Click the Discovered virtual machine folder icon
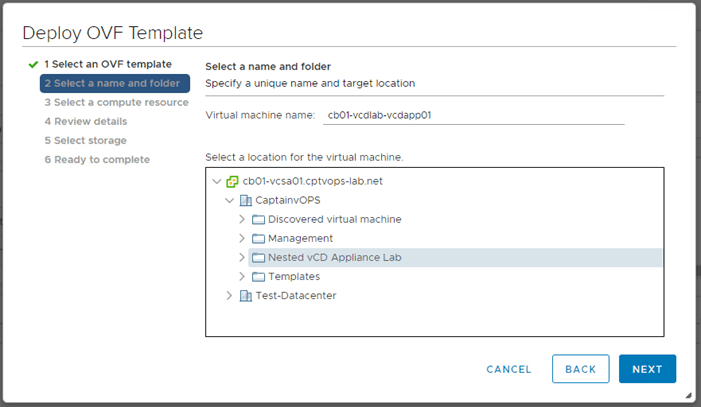Screen dimensions: 701x407 tap(258, 220)
